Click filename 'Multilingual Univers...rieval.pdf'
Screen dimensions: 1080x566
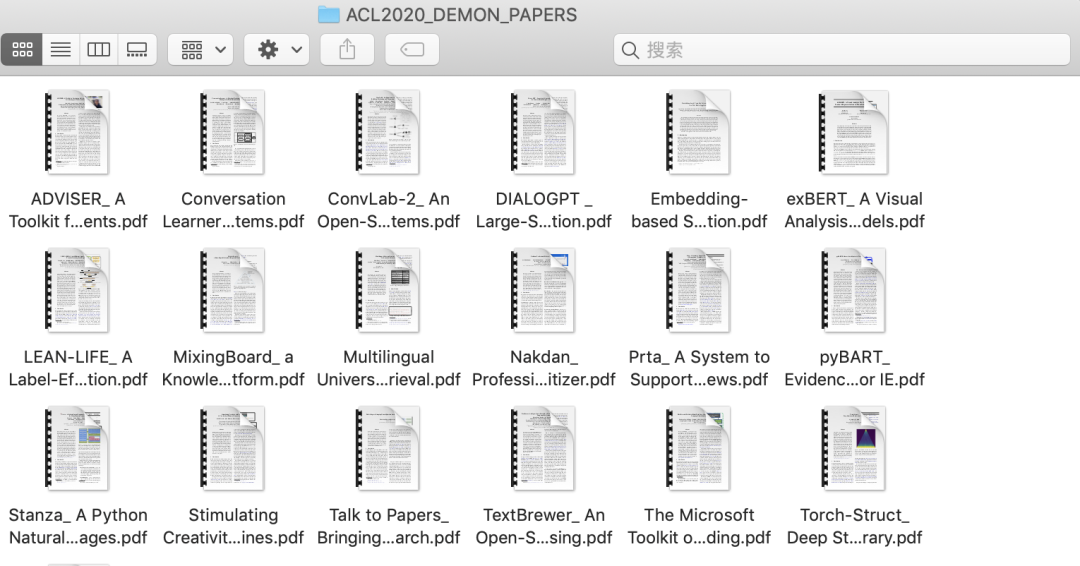point(388,368)
